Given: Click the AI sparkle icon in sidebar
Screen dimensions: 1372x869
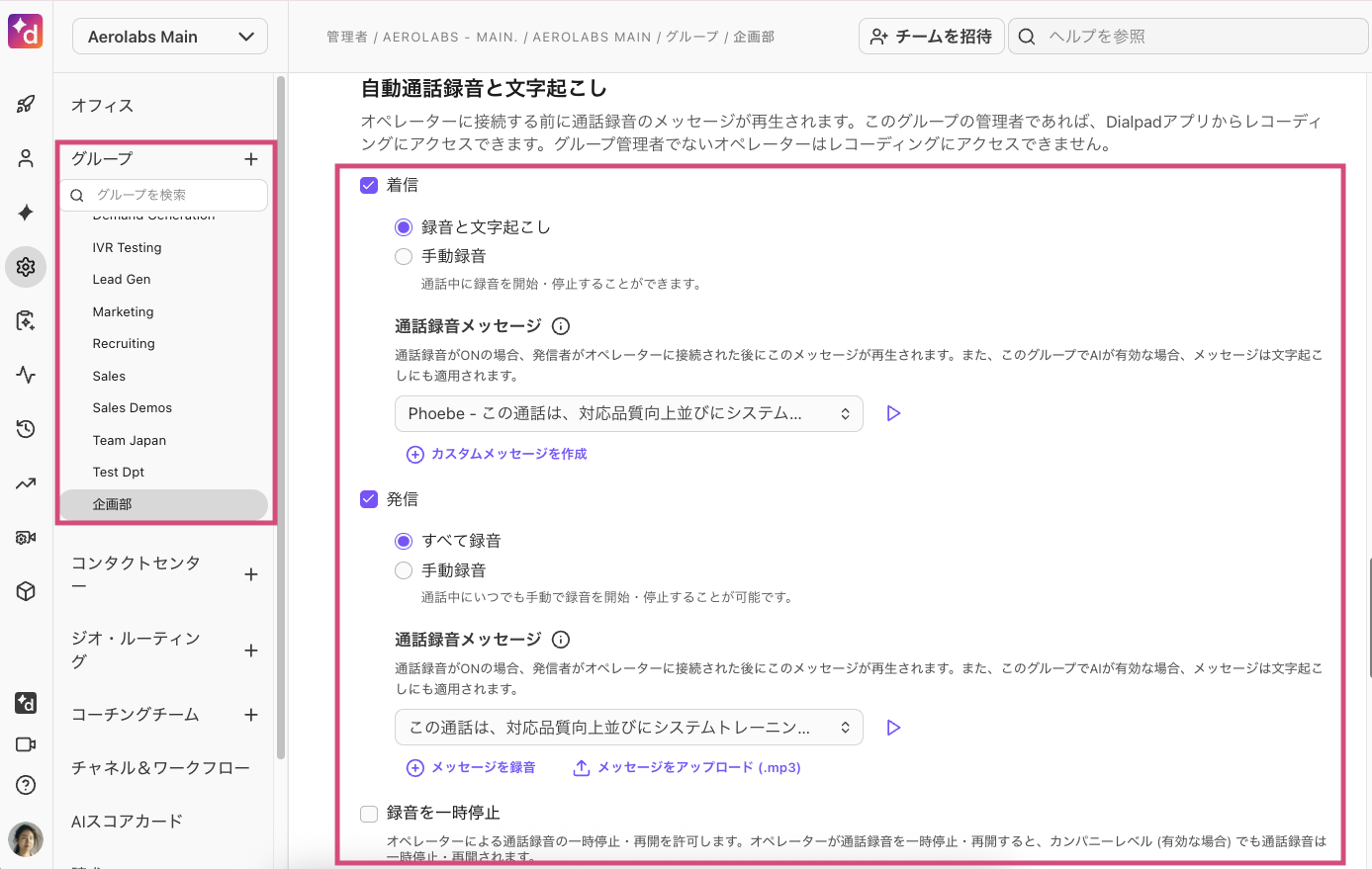Looking at the screenshot, I should pyautogui.click(x=26, y=212).
